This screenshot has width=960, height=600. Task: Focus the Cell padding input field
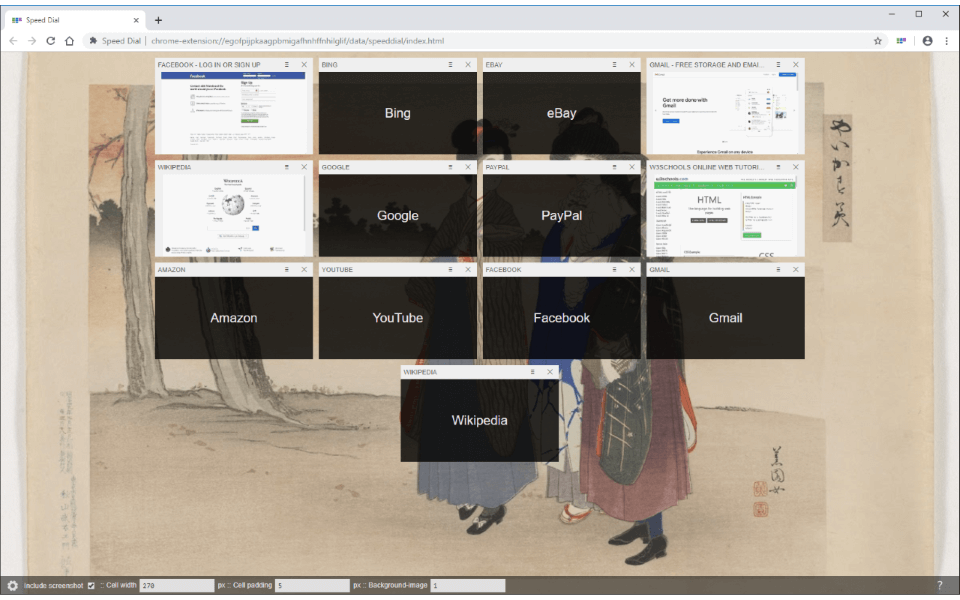[312, 585]
